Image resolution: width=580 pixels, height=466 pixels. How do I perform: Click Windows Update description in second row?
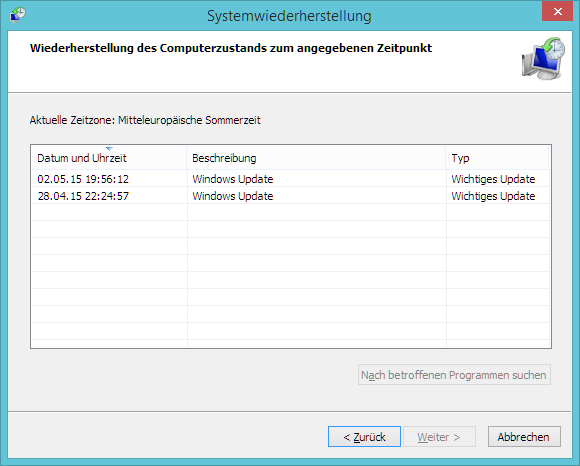click(233, 196)
